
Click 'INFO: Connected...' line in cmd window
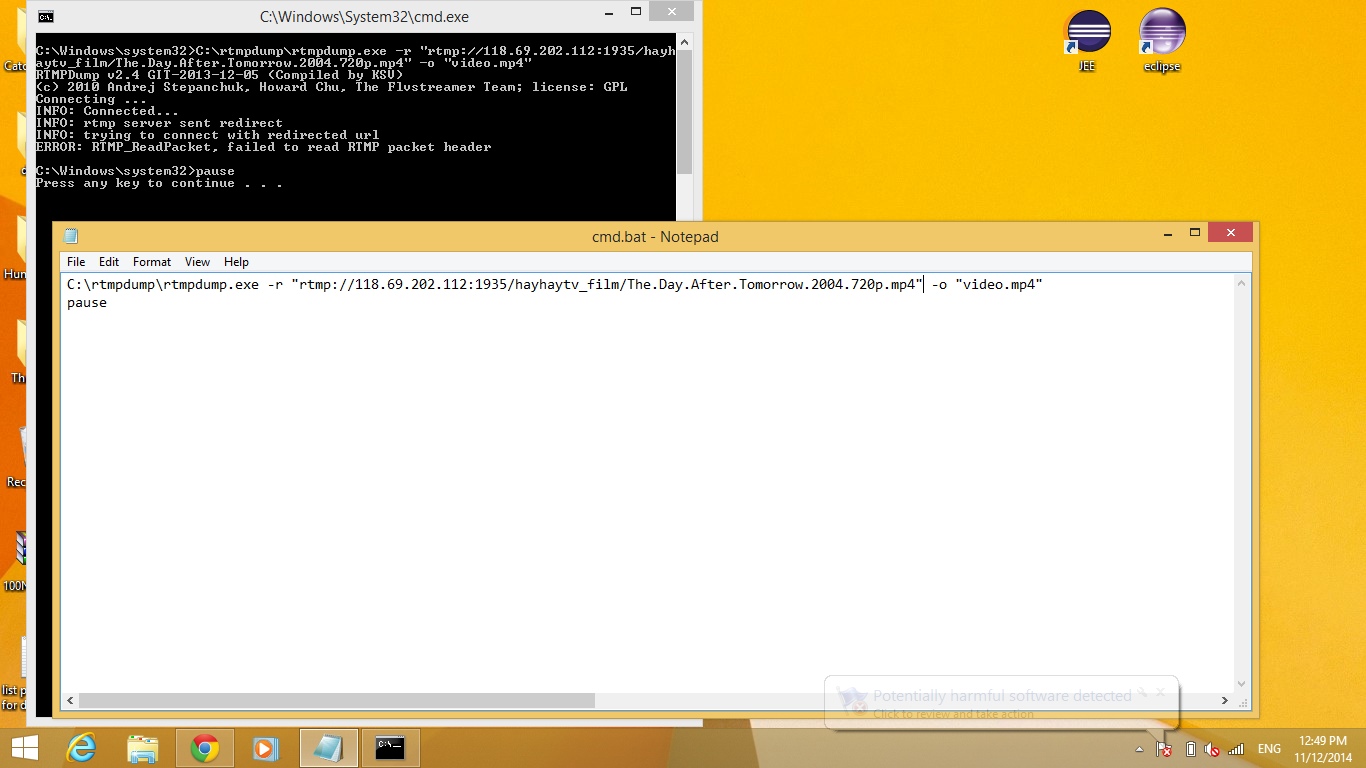108,111
